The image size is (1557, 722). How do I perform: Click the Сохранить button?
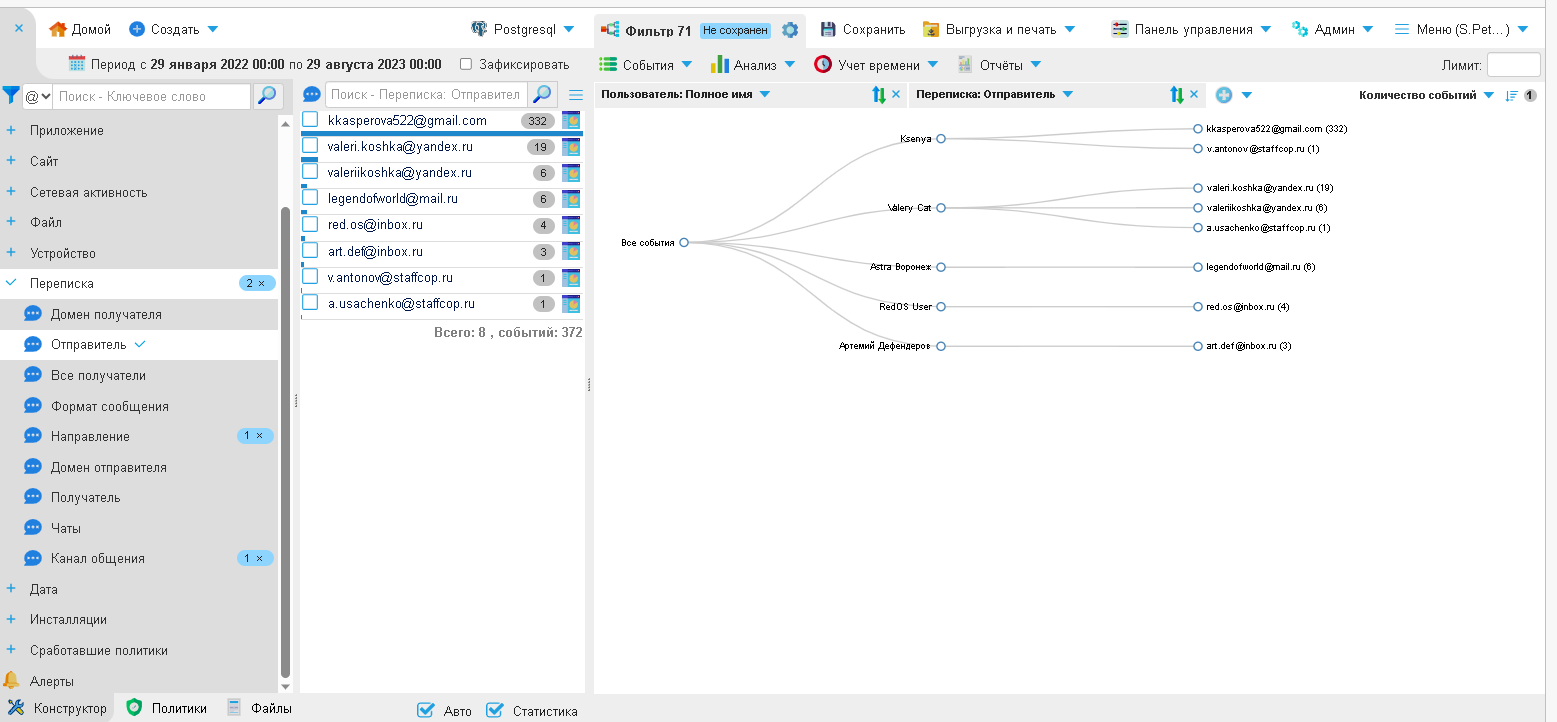coord(862,30)
